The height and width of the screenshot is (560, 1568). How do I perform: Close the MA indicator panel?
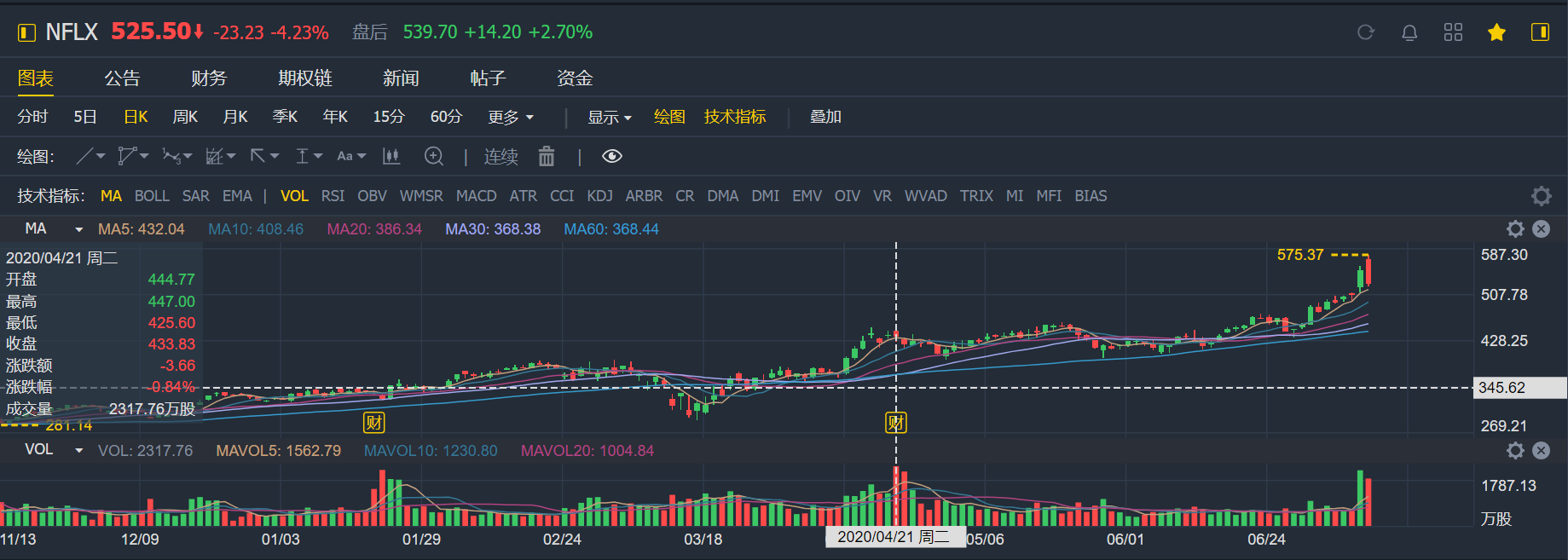tap(1542, 228)
